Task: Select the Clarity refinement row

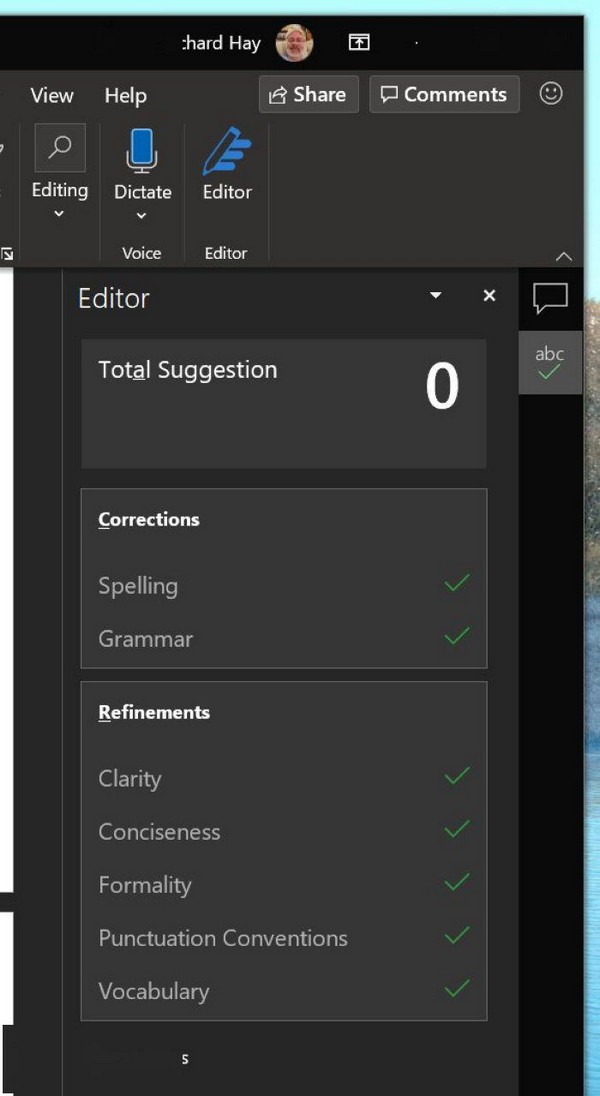Action: [284, 778]
